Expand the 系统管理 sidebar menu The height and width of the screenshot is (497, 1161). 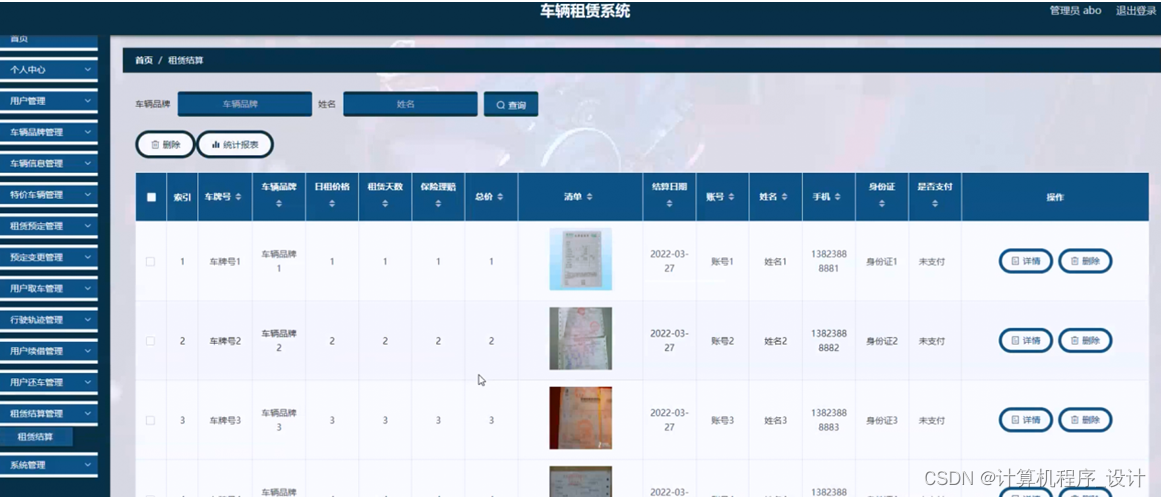[48, 465]
